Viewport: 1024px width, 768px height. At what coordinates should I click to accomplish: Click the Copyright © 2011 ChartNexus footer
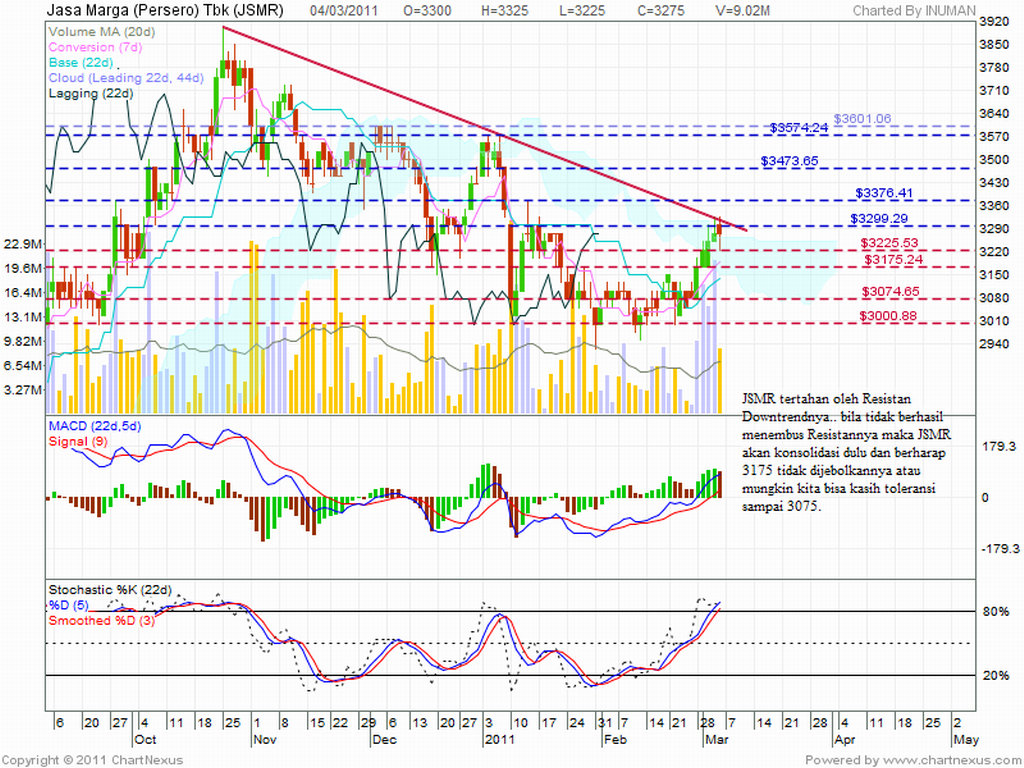tap(93, 760)
